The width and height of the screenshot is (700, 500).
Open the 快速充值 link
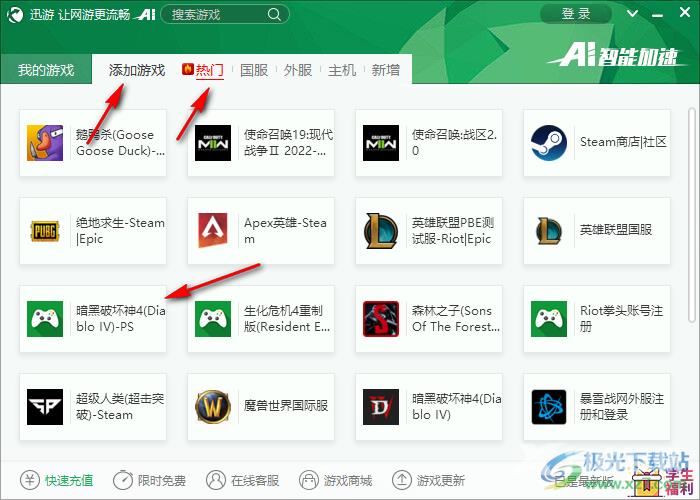pyautogui.click(x=69, y=481)
